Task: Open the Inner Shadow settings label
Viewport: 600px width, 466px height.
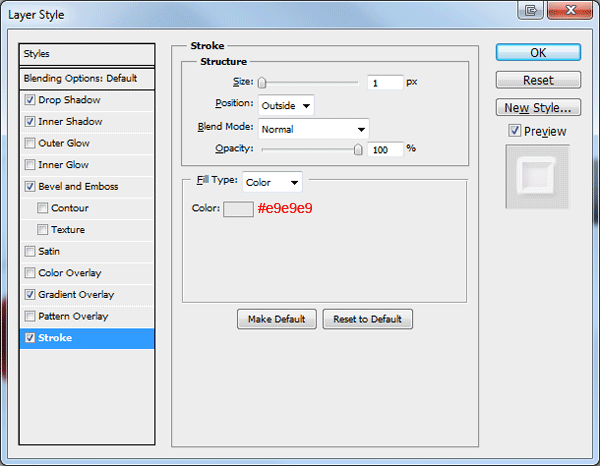Action: coord(70,122)
